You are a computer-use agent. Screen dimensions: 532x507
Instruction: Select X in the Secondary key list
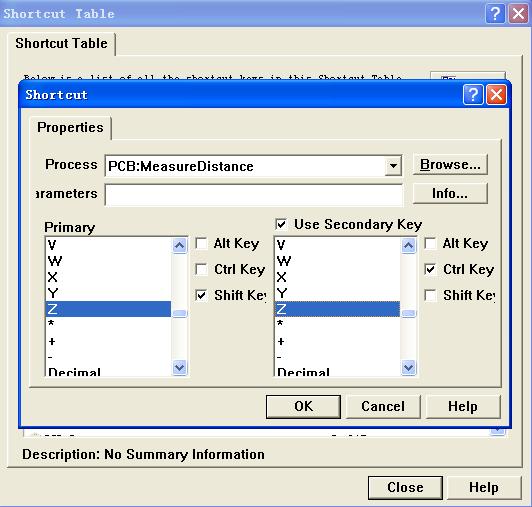[337, 277]
